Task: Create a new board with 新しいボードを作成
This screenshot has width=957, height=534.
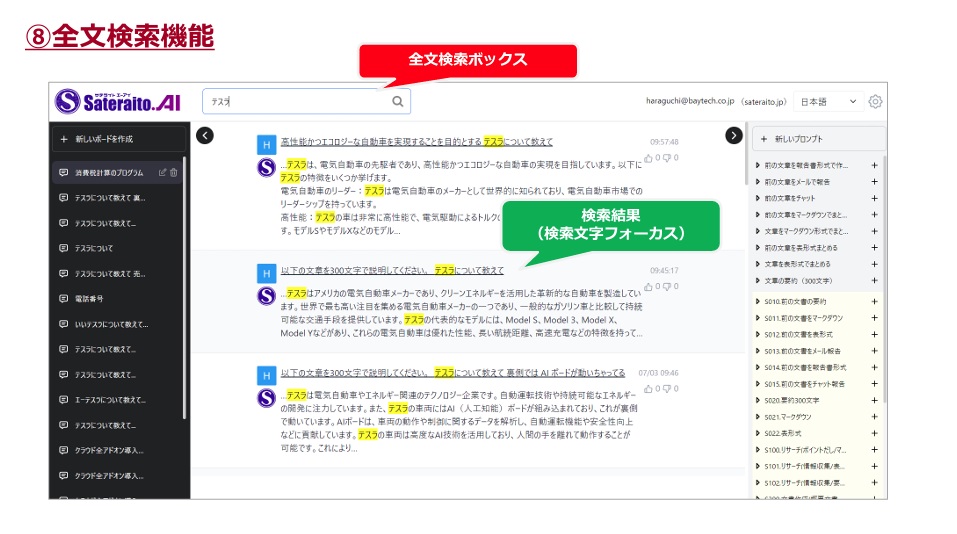Action: coord(118,139)
